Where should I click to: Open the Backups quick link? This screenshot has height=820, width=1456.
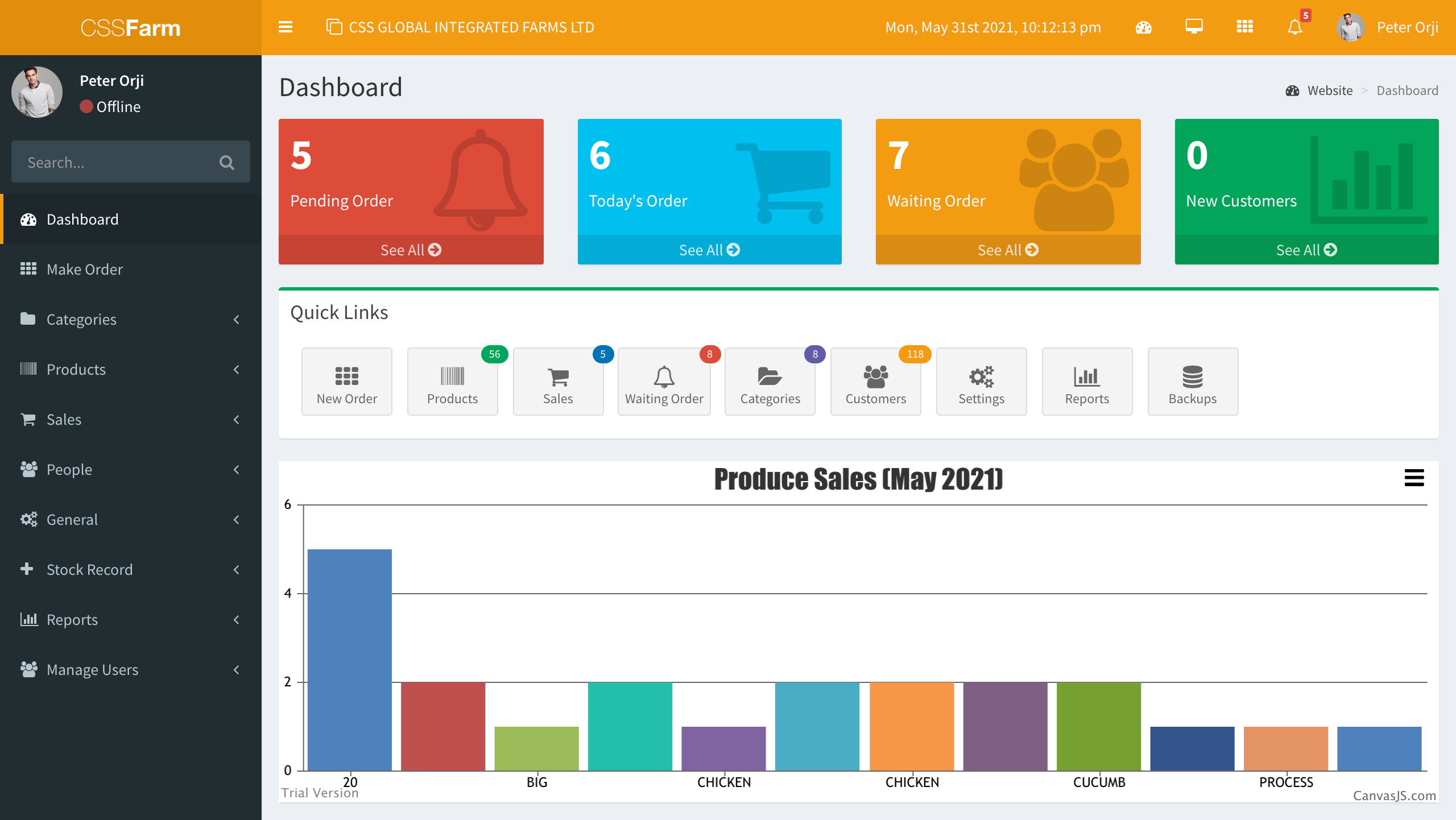1192,382
